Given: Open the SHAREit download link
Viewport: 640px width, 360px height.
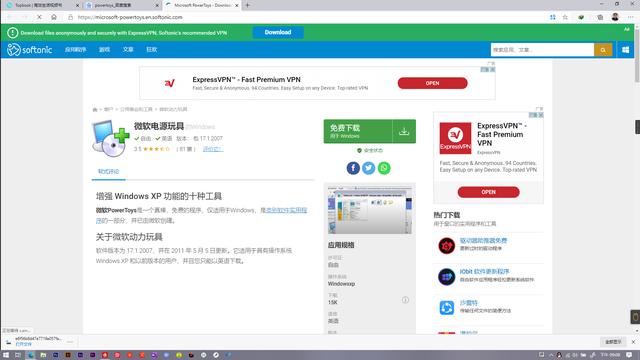Looking at the screenshot, I should click(469, 303).
